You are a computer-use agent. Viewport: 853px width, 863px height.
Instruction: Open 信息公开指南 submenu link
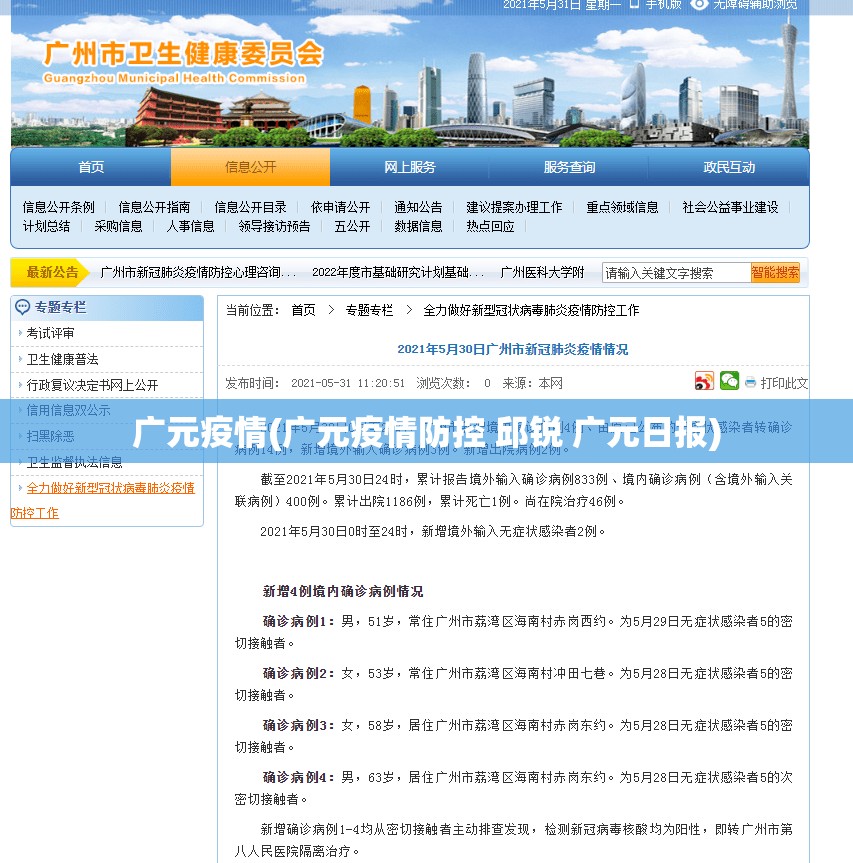(x=154, y=207)
